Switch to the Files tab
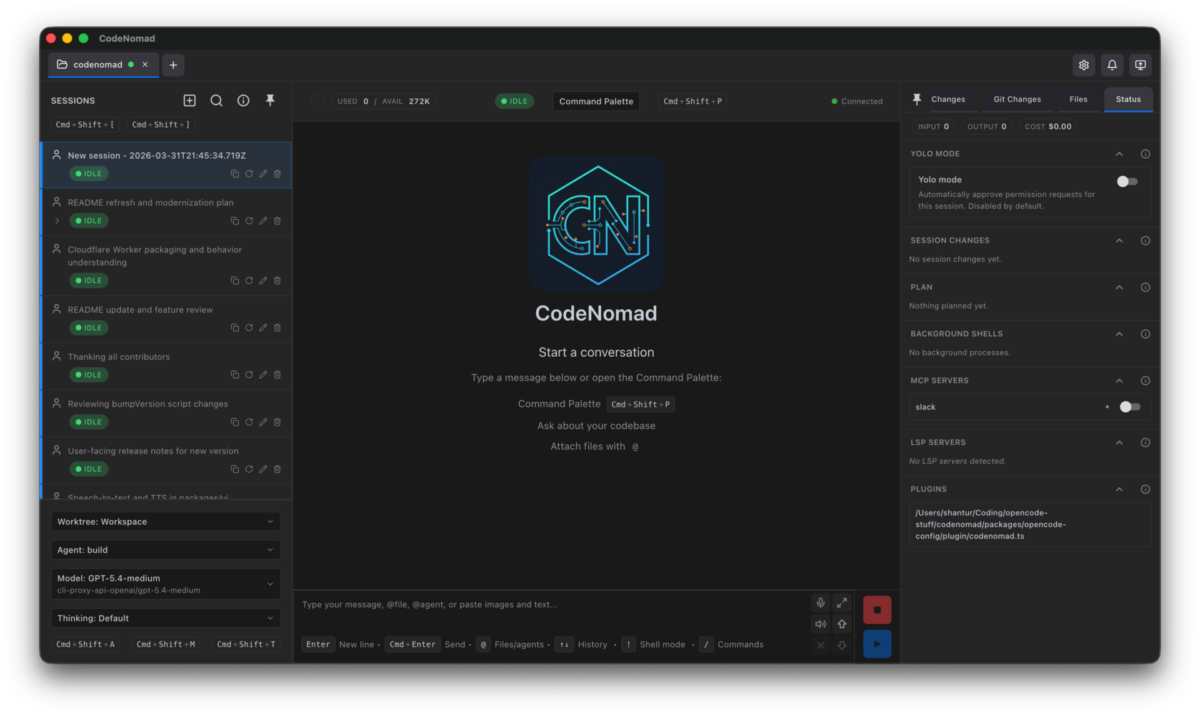Screen dimensions: 1200x716 point(1078,99)
